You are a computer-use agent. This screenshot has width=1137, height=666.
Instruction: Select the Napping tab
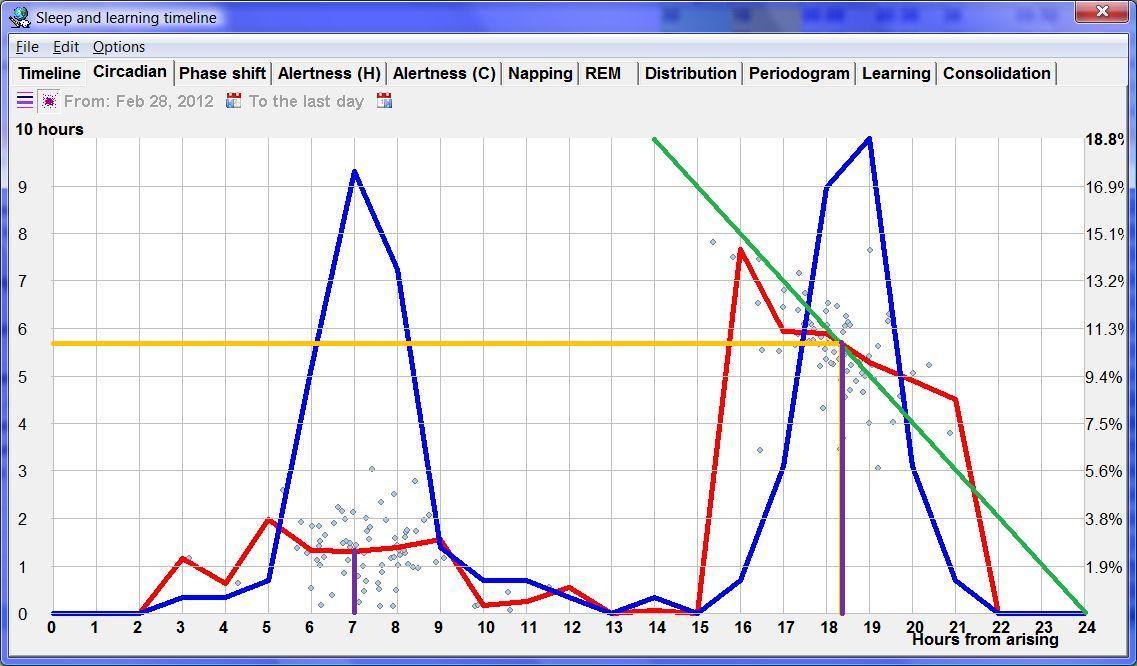540,74
